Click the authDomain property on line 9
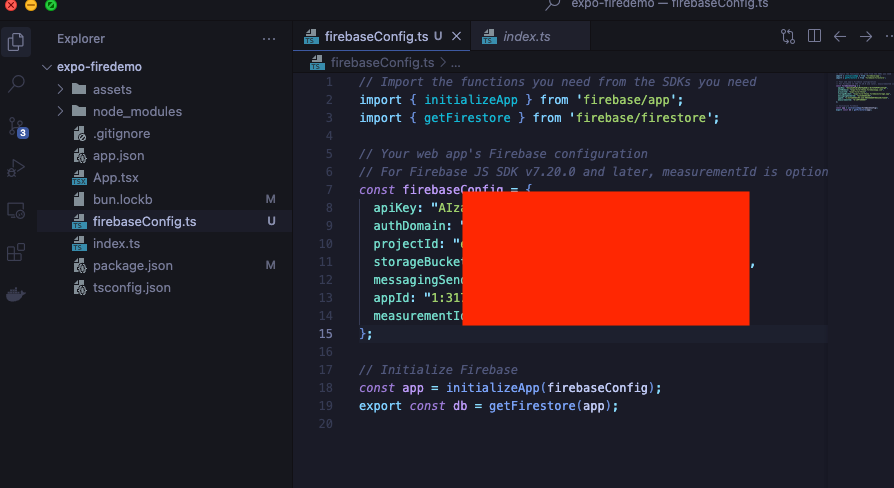 pyautogui.click(x=409, y=226)
